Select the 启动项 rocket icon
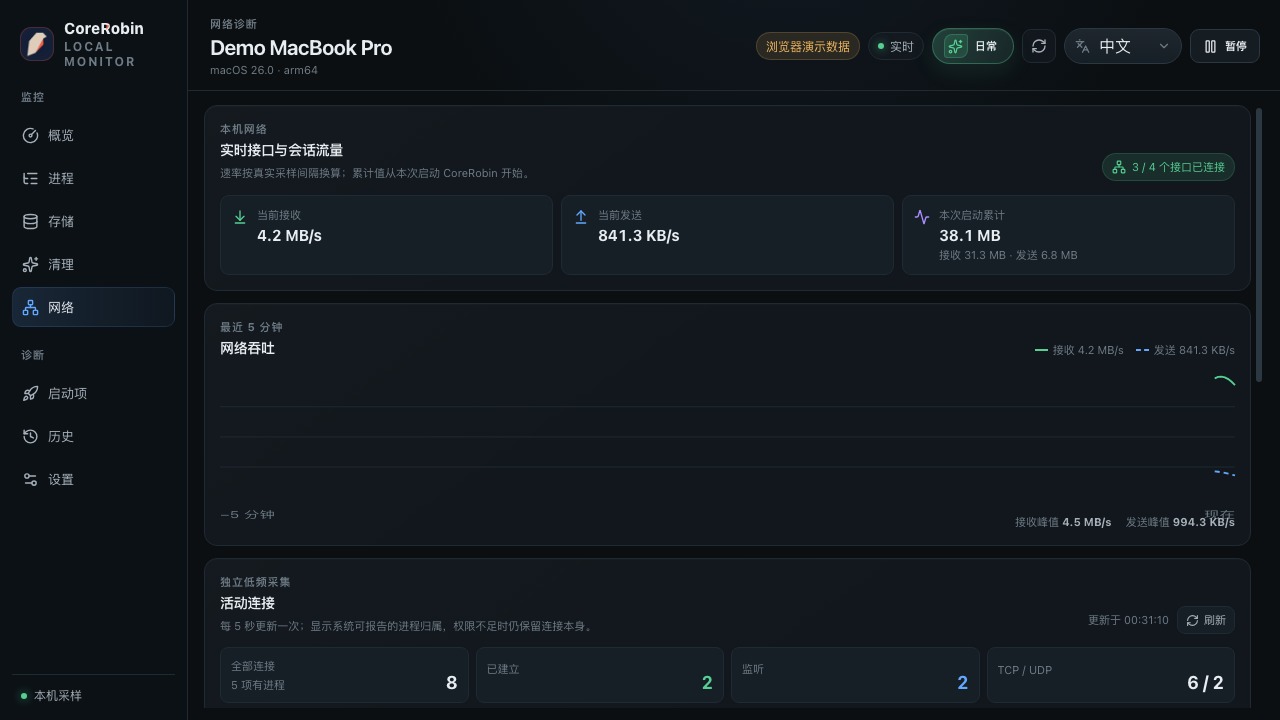The height and width of the screenshot is (720, 1280). tap(30, 393)
